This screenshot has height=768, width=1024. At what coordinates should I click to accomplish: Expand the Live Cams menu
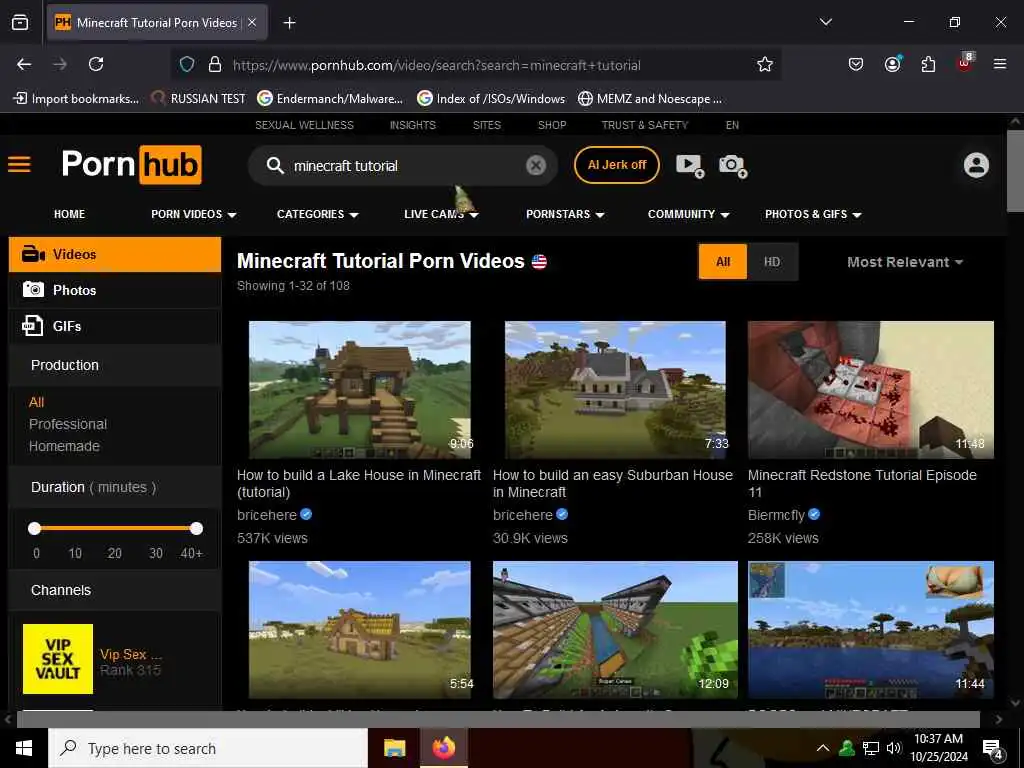[x=441, y=214]
